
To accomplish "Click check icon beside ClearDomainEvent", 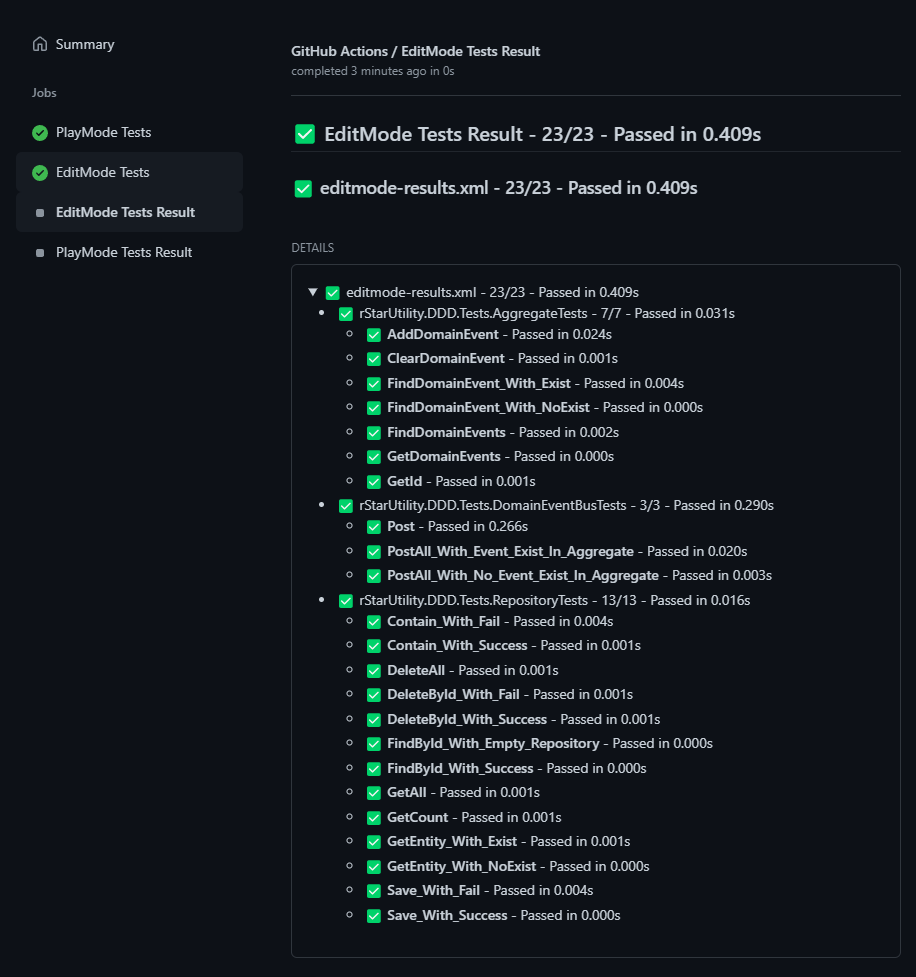I will [374, 360].
